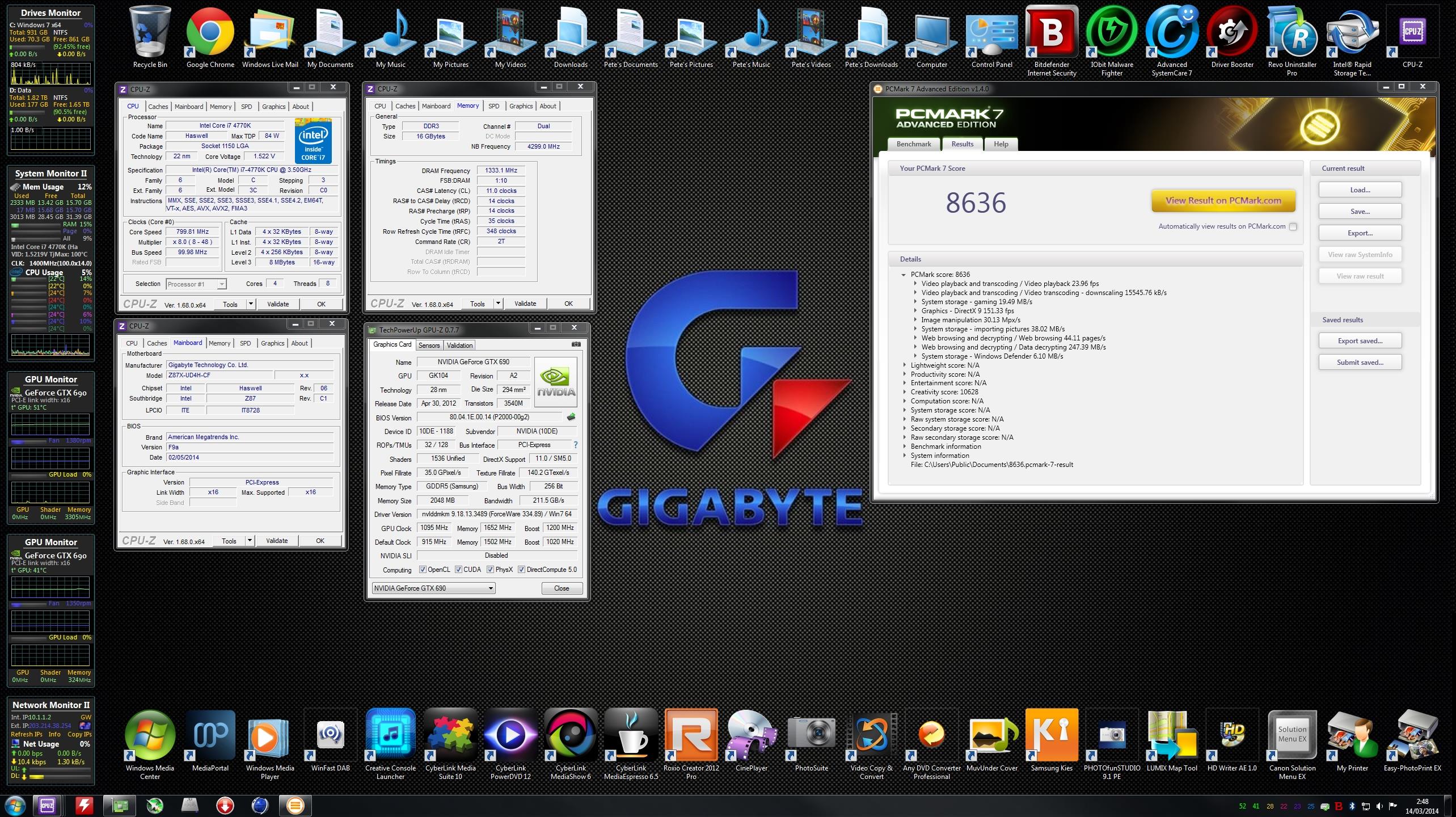This screenshot has height=817, width=1456.
Task: Click the NVIDIA logo in GPU-Z
Action: (x=556, y=382)
